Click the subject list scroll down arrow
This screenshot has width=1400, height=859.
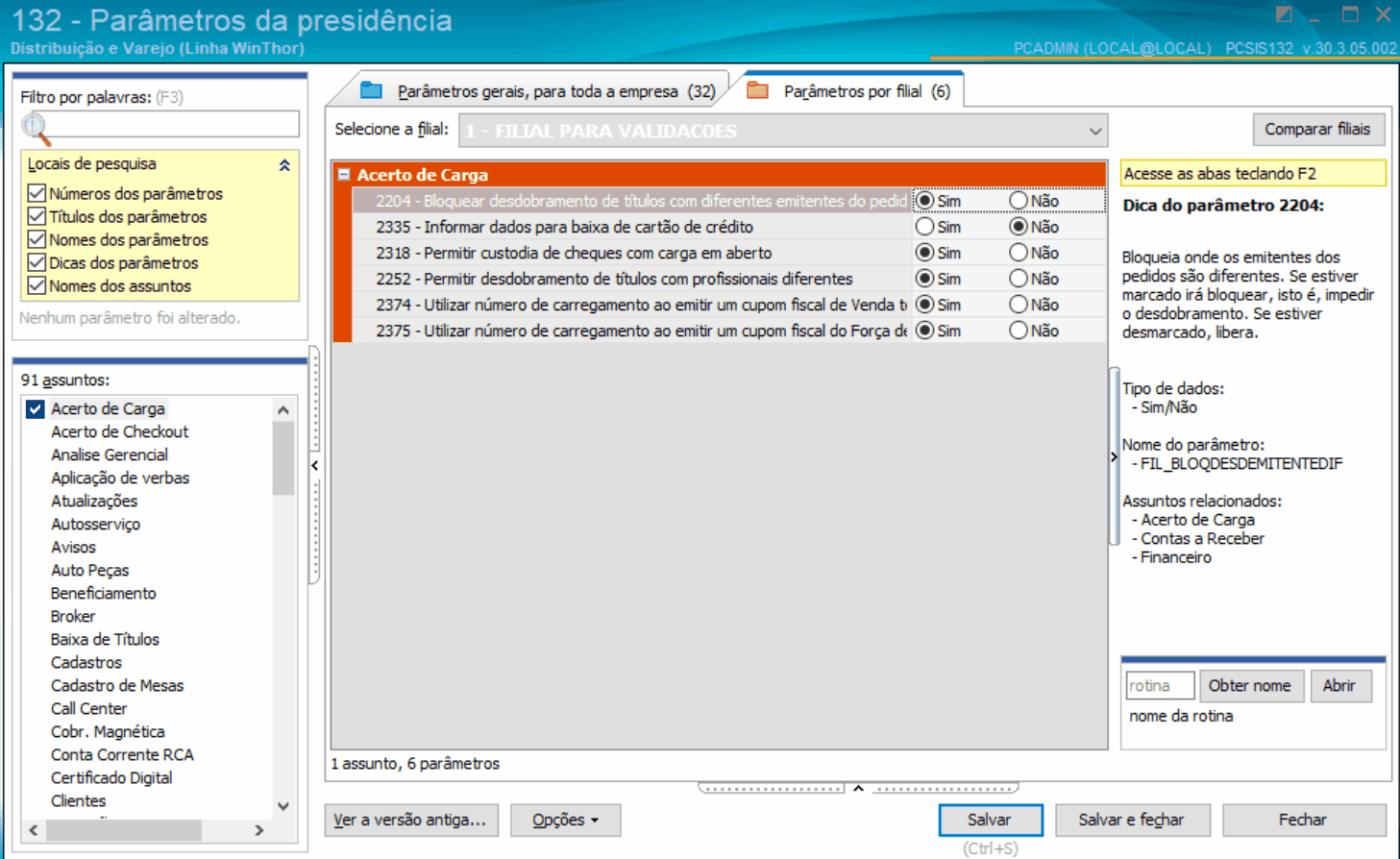coord(282,806)
